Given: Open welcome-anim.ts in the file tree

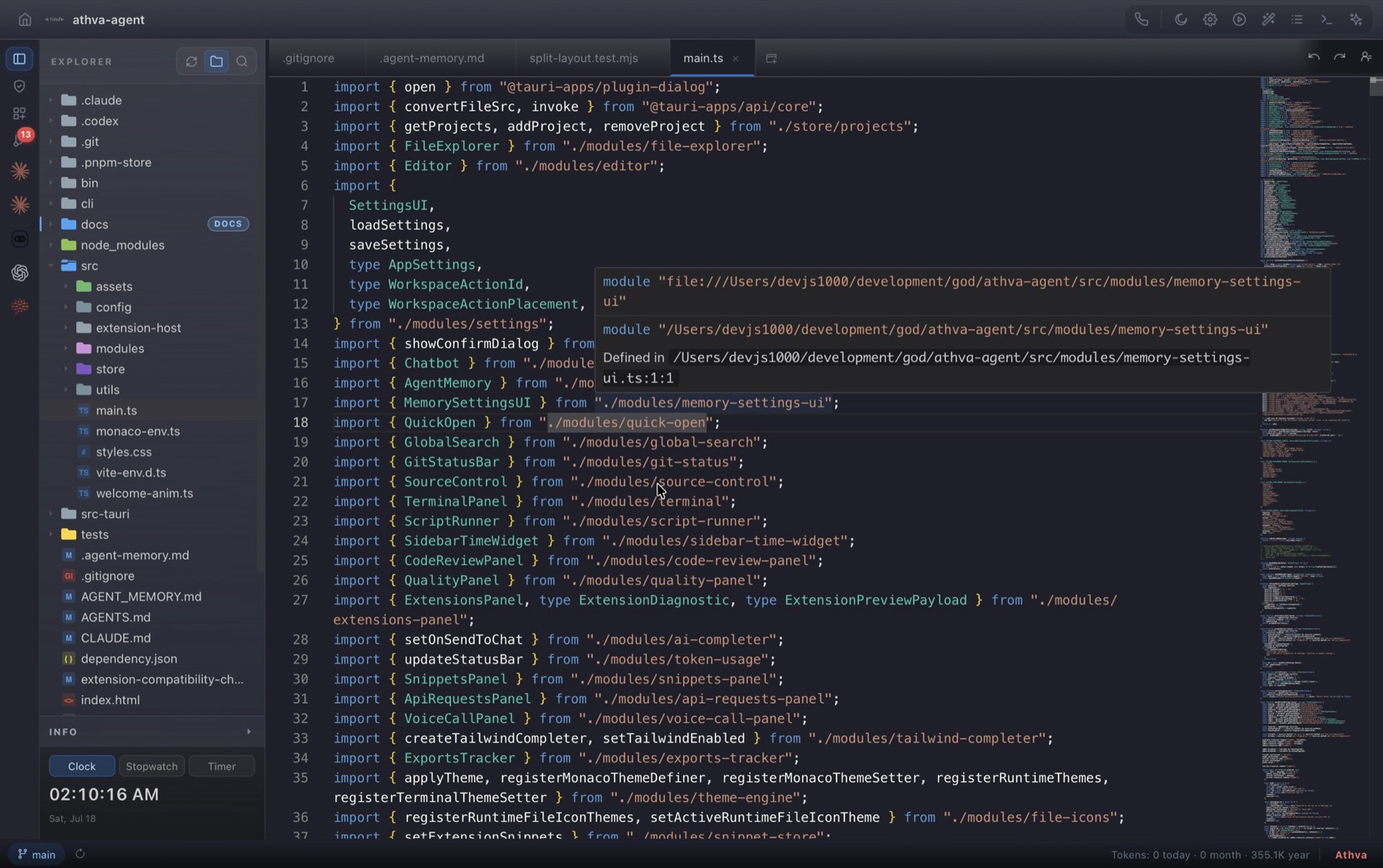Looking at the screenshot, I should coord(150,493).
